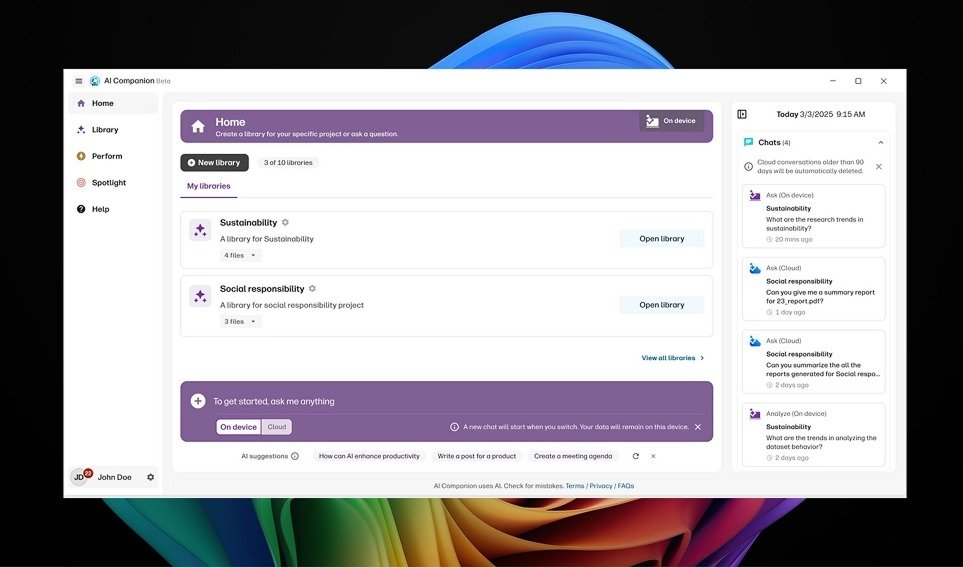
Task: Close the AI suggestions row
Action: tap(653, 456)
